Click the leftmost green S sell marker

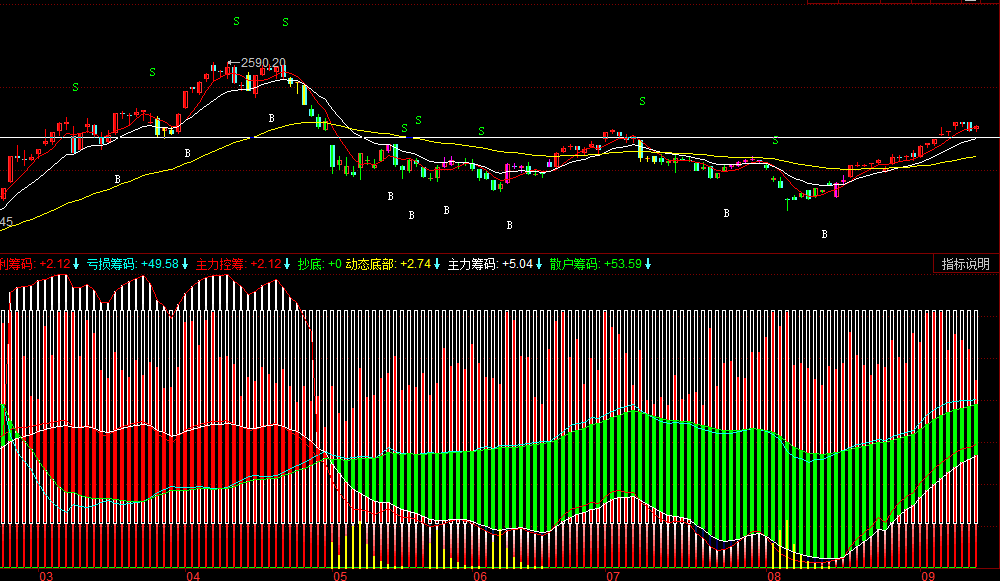75,88
